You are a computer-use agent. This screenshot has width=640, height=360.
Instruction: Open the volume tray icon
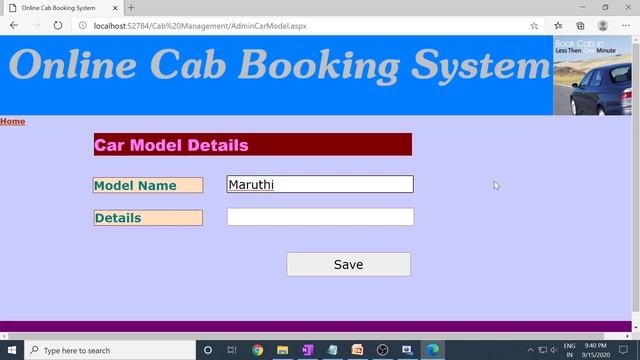click(x=554, y=350)
